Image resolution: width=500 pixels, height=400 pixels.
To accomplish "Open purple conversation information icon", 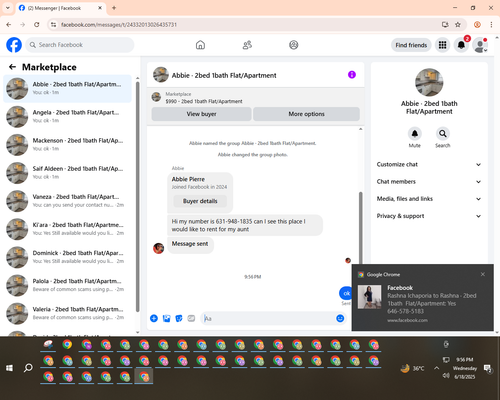I will pyautogui.click(x=352, y=75).
